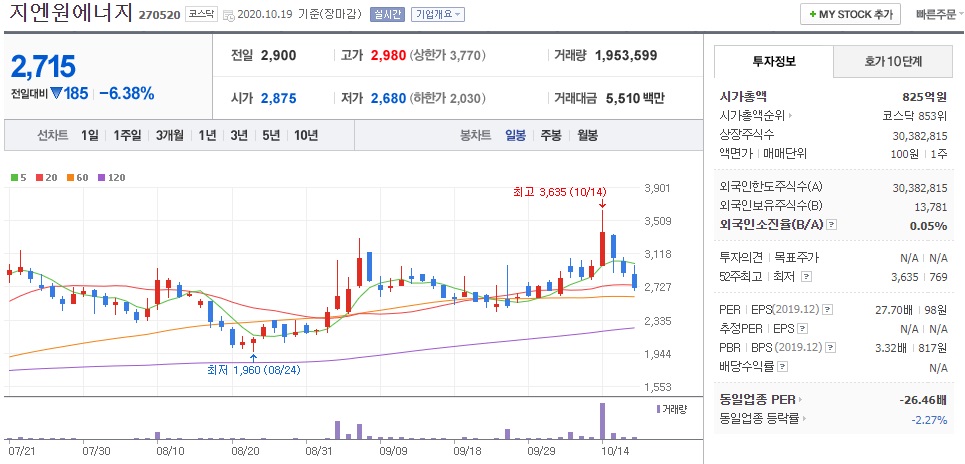Click the 코스닥 853위 ranking value

[x=915, y=115]
